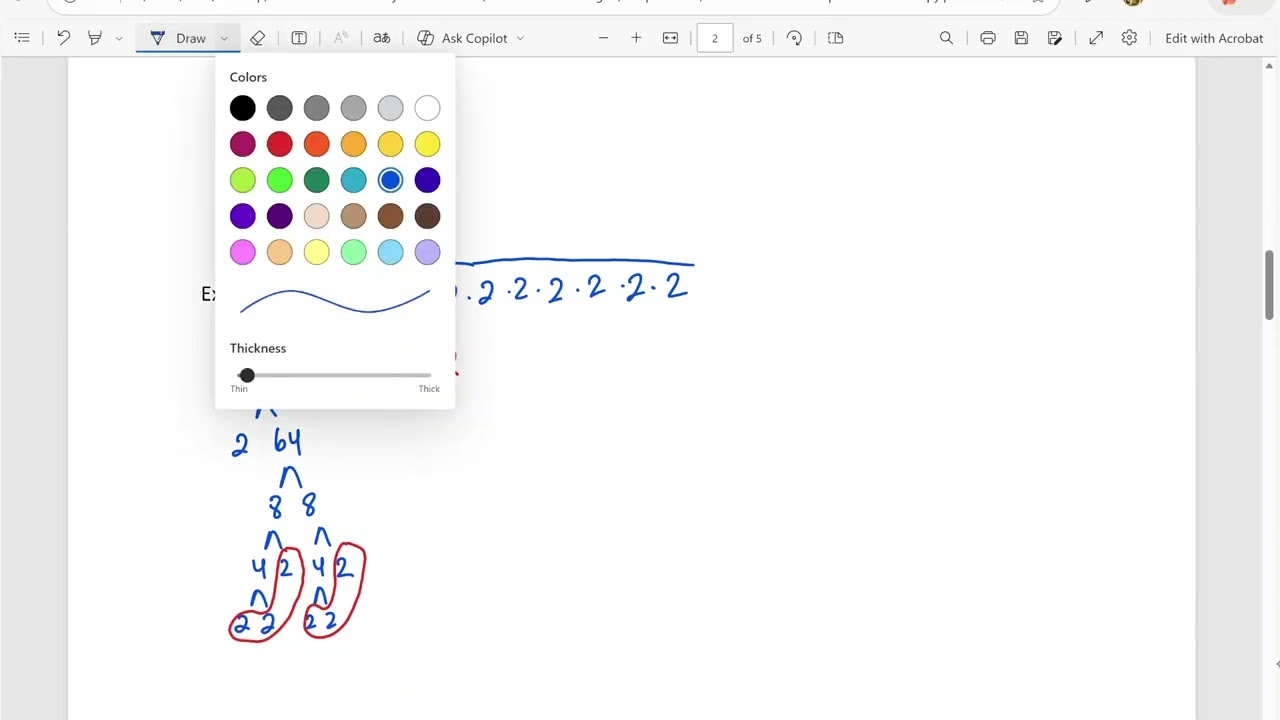Viewport: 1280px width, 720px height.
Task: Open the Find search icon
Action: coord(946,38)
